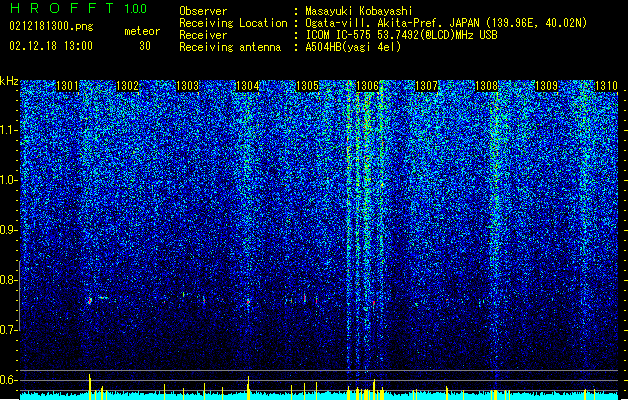Click the 1.1 kHz axis label

point(9,130)
